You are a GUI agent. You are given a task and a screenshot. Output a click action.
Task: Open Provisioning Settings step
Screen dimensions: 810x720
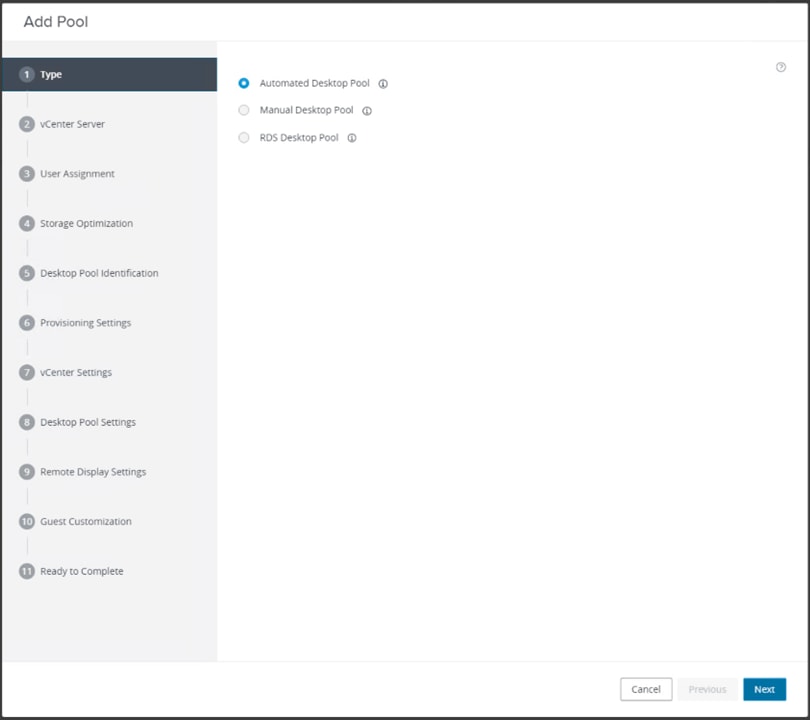(85, 323)
